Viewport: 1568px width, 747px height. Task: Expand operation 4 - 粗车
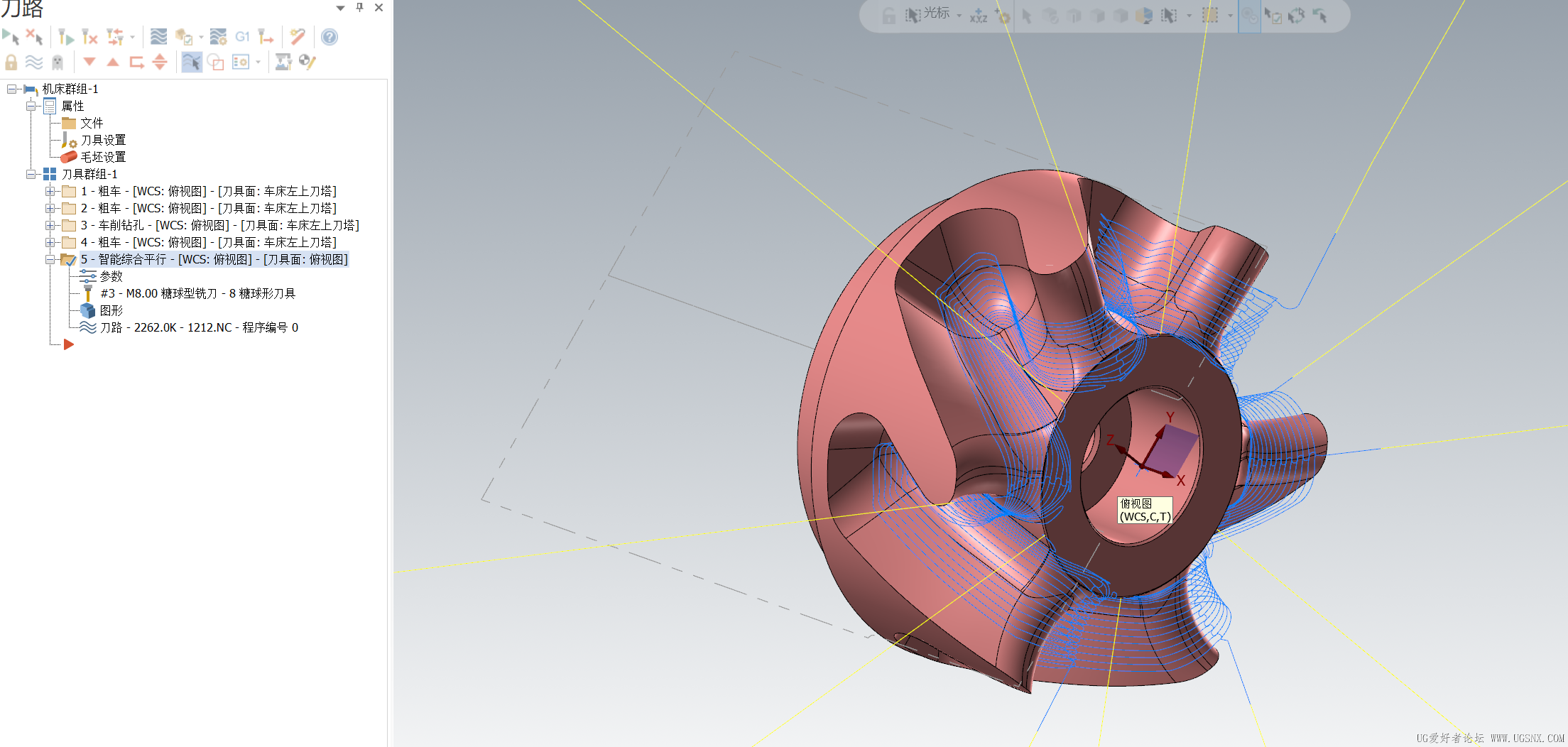50,242
